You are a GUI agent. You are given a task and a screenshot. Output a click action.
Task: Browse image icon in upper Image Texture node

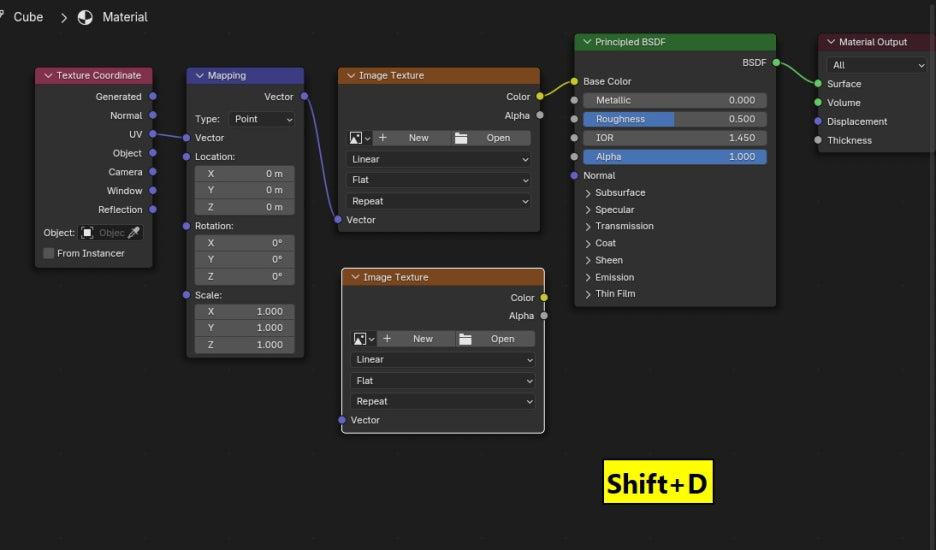click(x=359, y=138)
